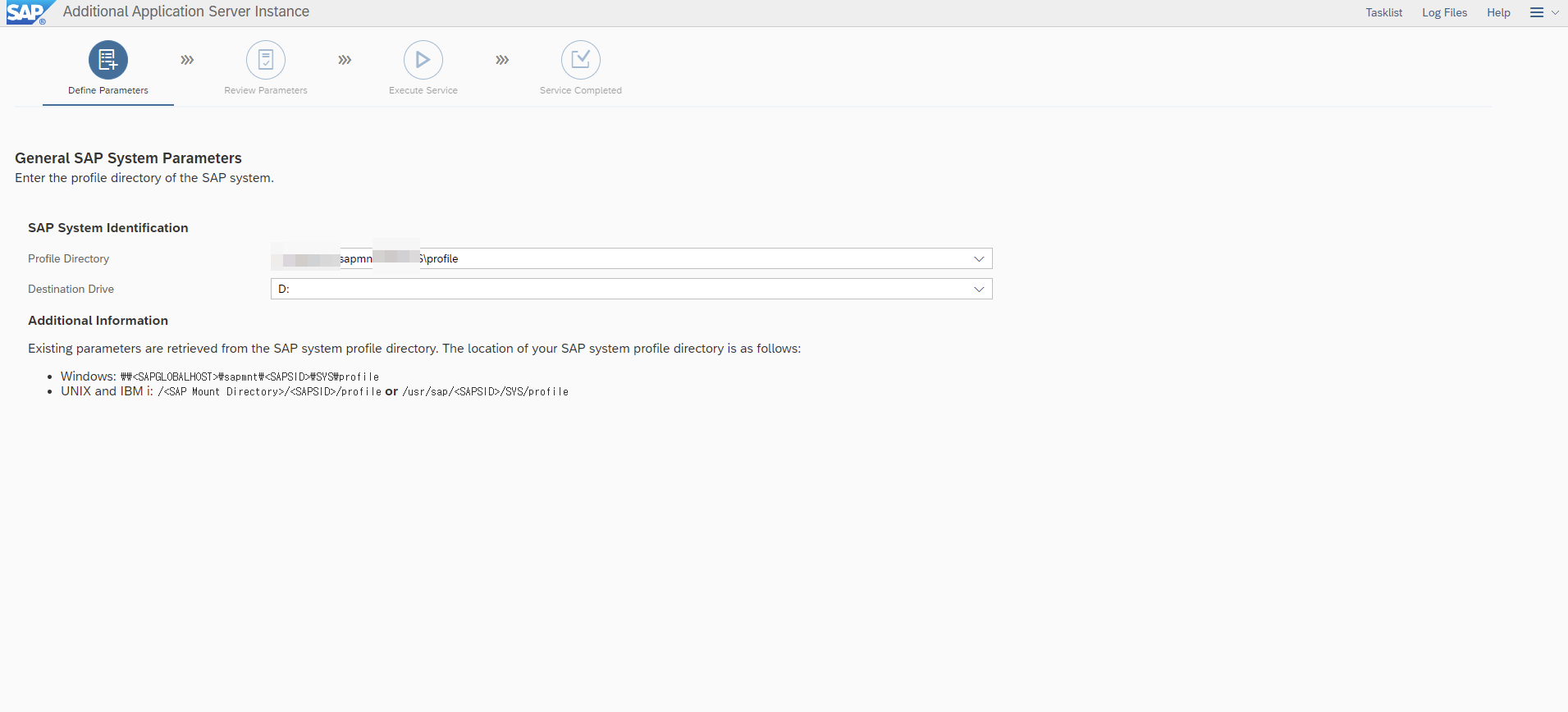The image size is (1568, 712).
Task: Select the Execute Service play icon
Action: (423, 60)
